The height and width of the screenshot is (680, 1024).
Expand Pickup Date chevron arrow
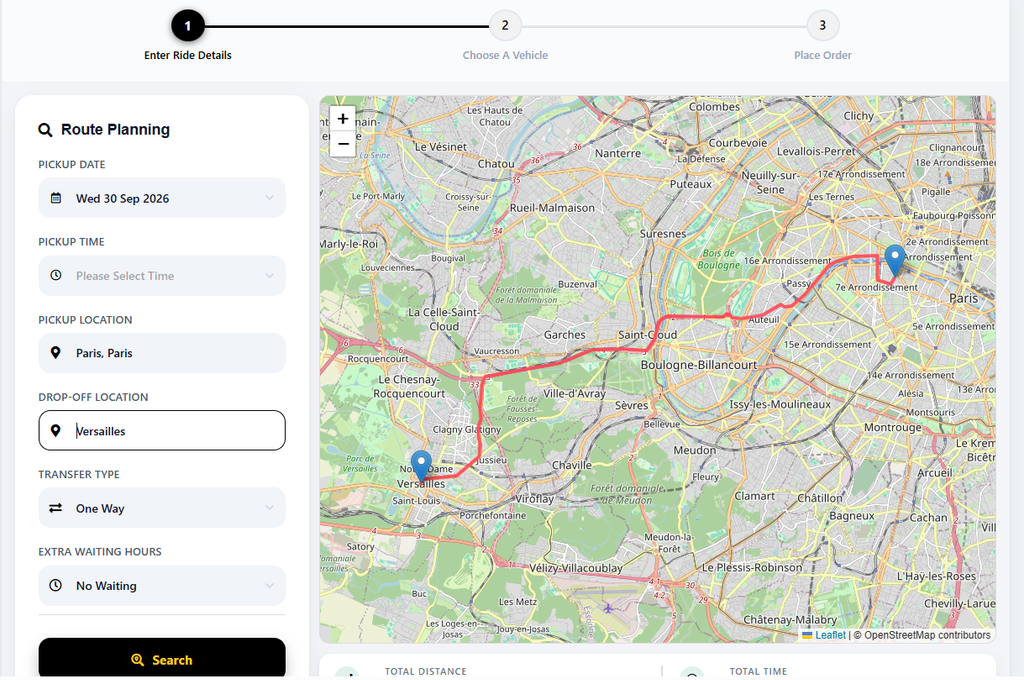pos(270,198)
